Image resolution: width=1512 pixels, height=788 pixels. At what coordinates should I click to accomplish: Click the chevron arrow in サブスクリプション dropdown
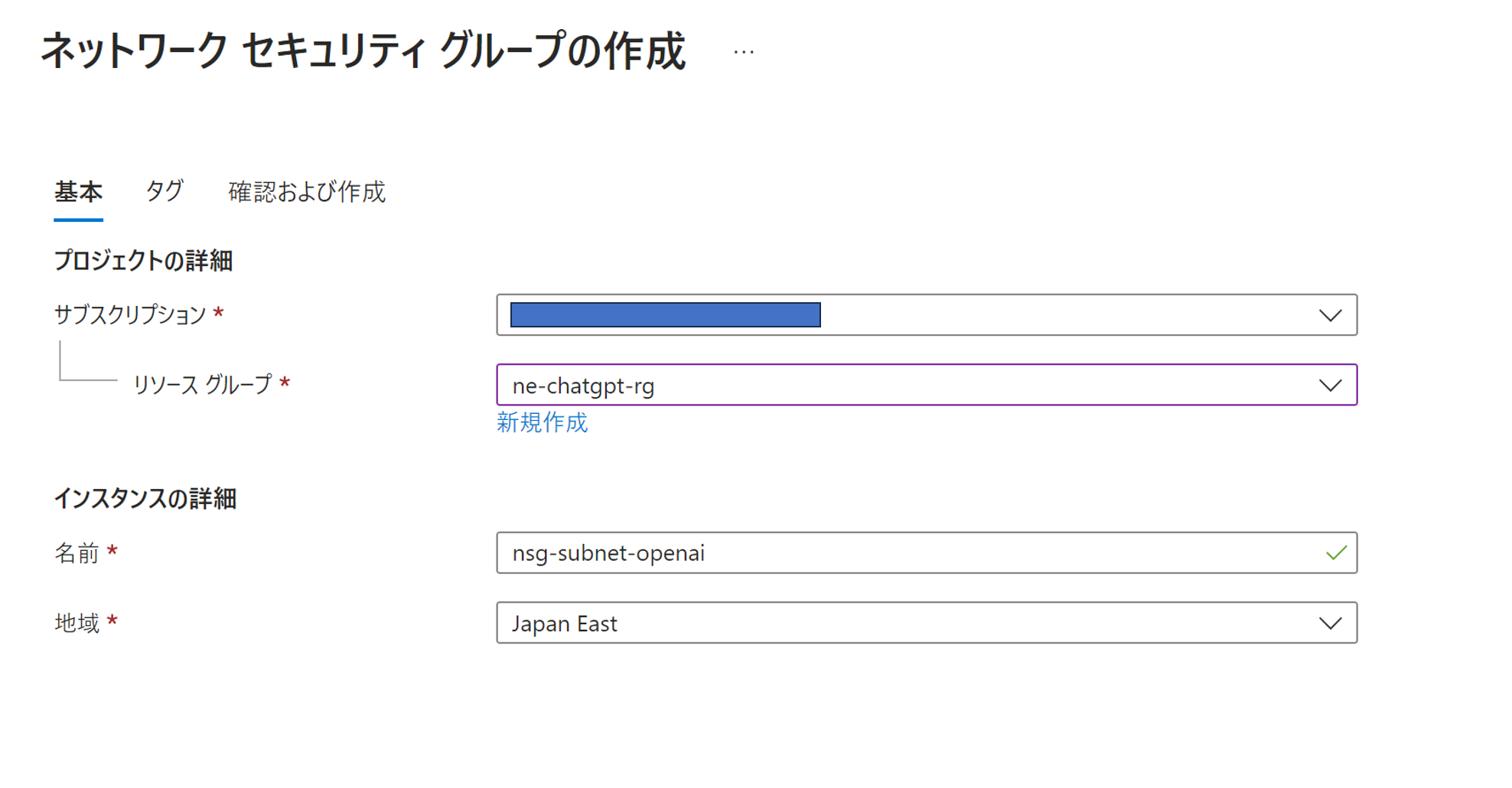tap(1330, 315)
